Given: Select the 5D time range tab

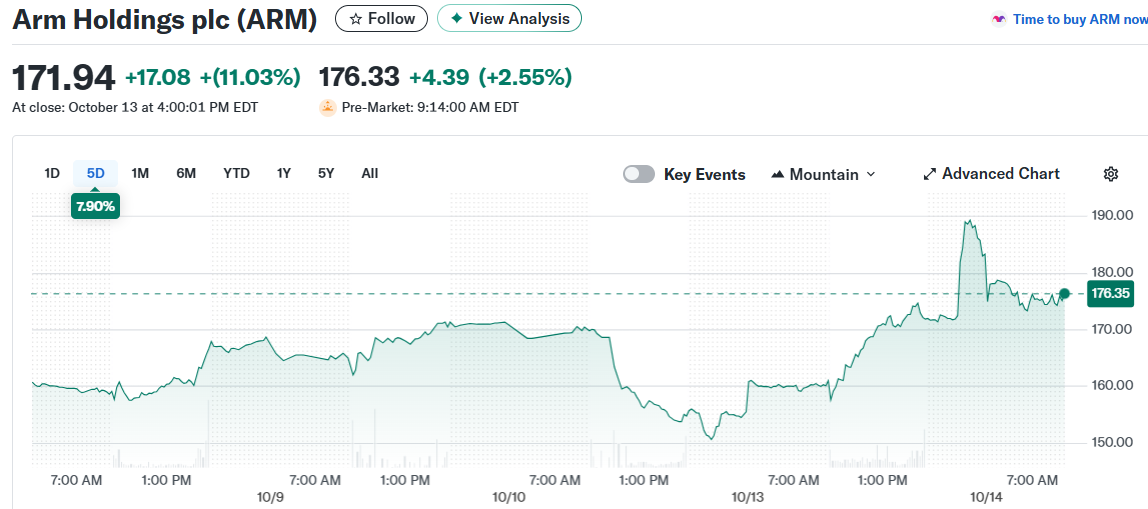Looking at the screenshot, I should pyautogui.click(x=96, y=173).
